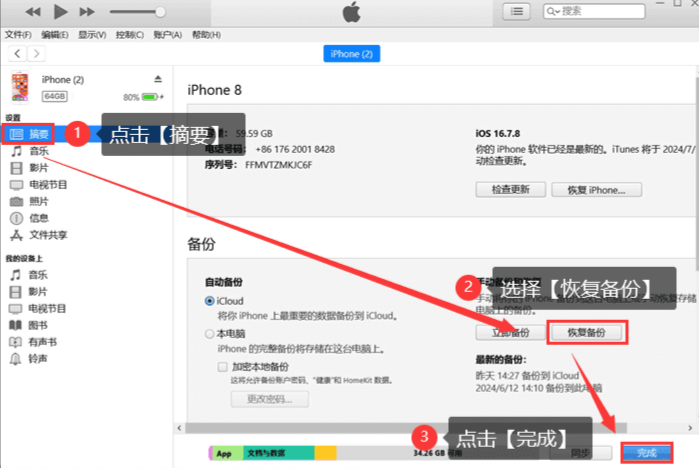Click the iPhone device thumbnail

coord(20,87)
